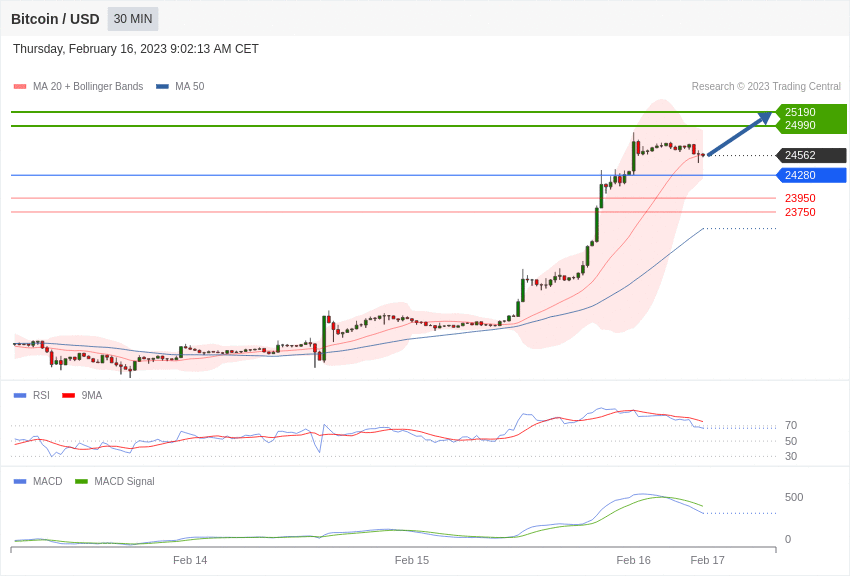This screenshot has width=850, height=576.
Task: Click the MACD 500 axis label
Action: coord(794,497)
